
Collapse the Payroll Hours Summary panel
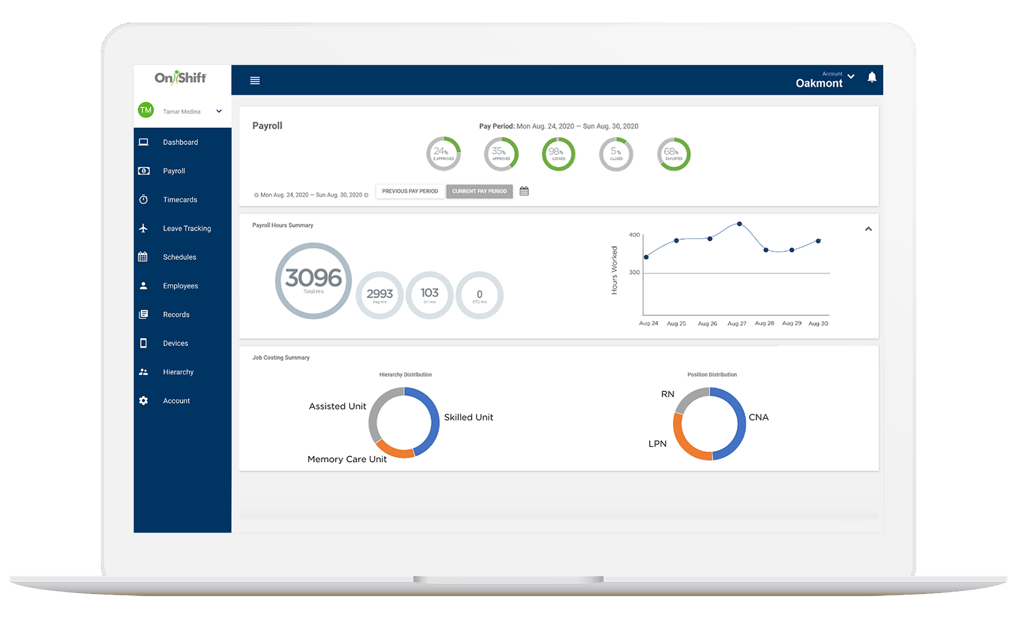click(x=868, y=228)
